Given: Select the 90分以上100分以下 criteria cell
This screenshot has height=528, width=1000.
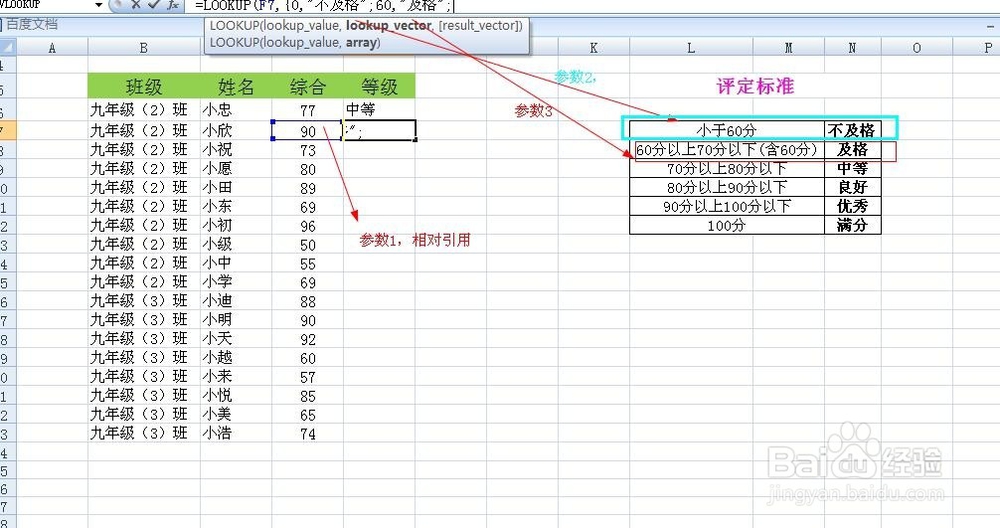Looking at the screenshot, I should (x=727, y=206).
